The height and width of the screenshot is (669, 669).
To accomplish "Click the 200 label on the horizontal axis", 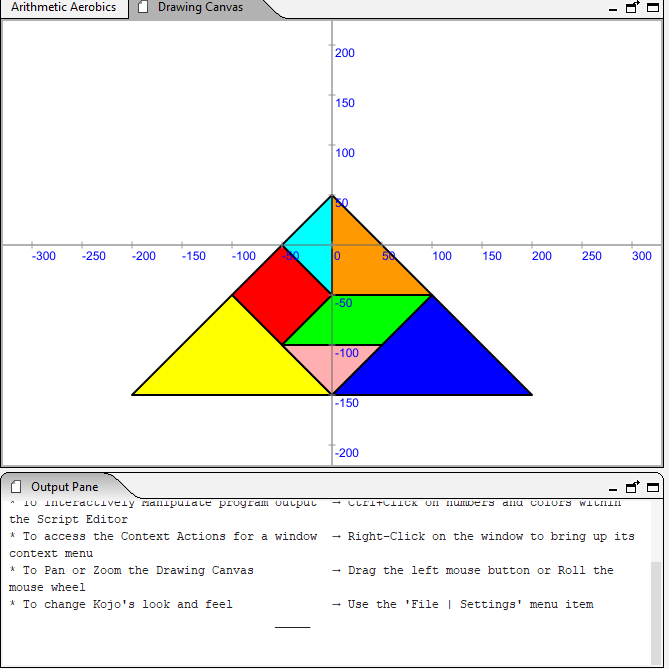I will [x=541, y=256].
